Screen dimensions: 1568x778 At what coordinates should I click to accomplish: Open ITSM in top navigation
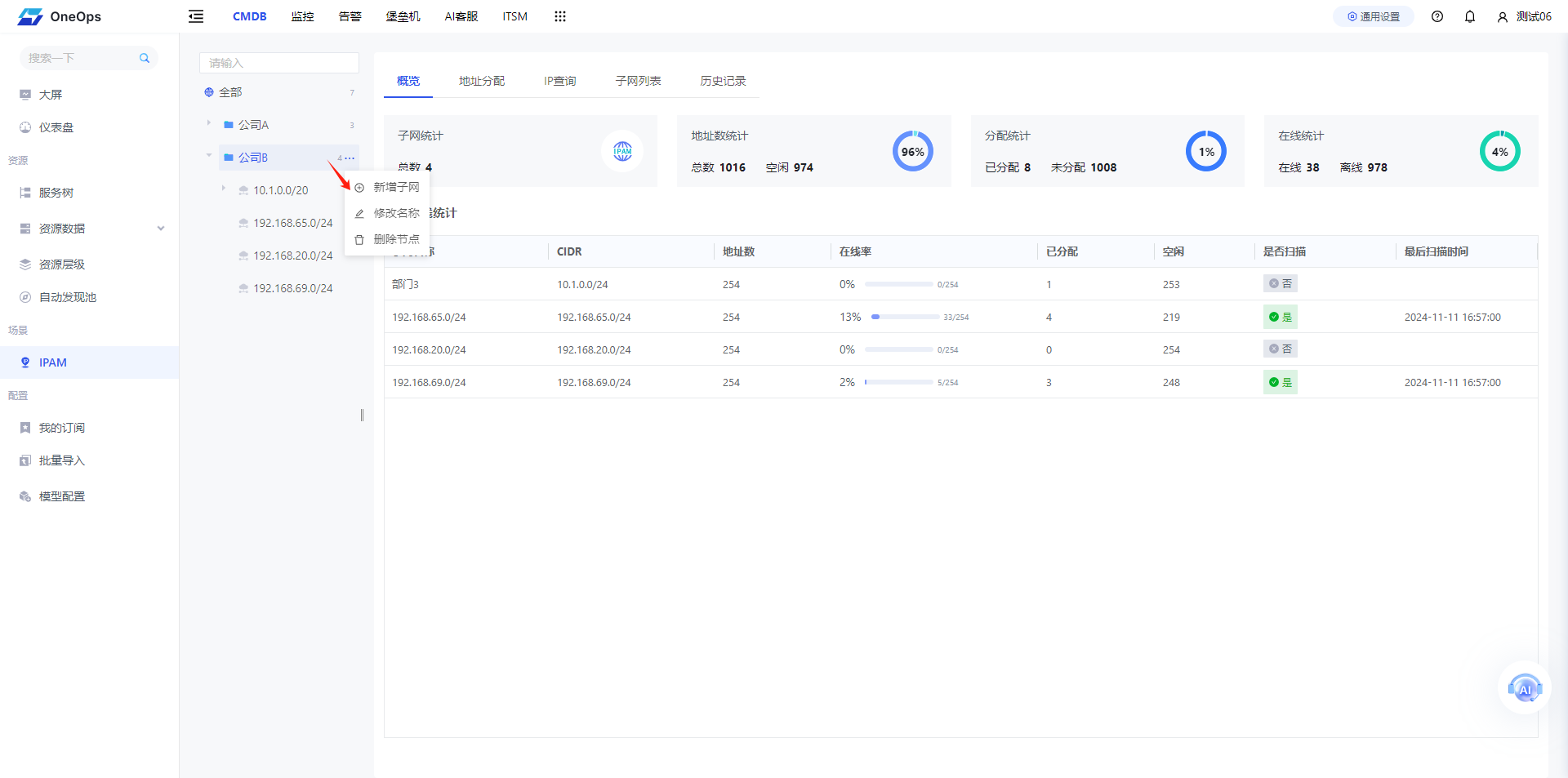pyautogui.click(x=515, y=16)
